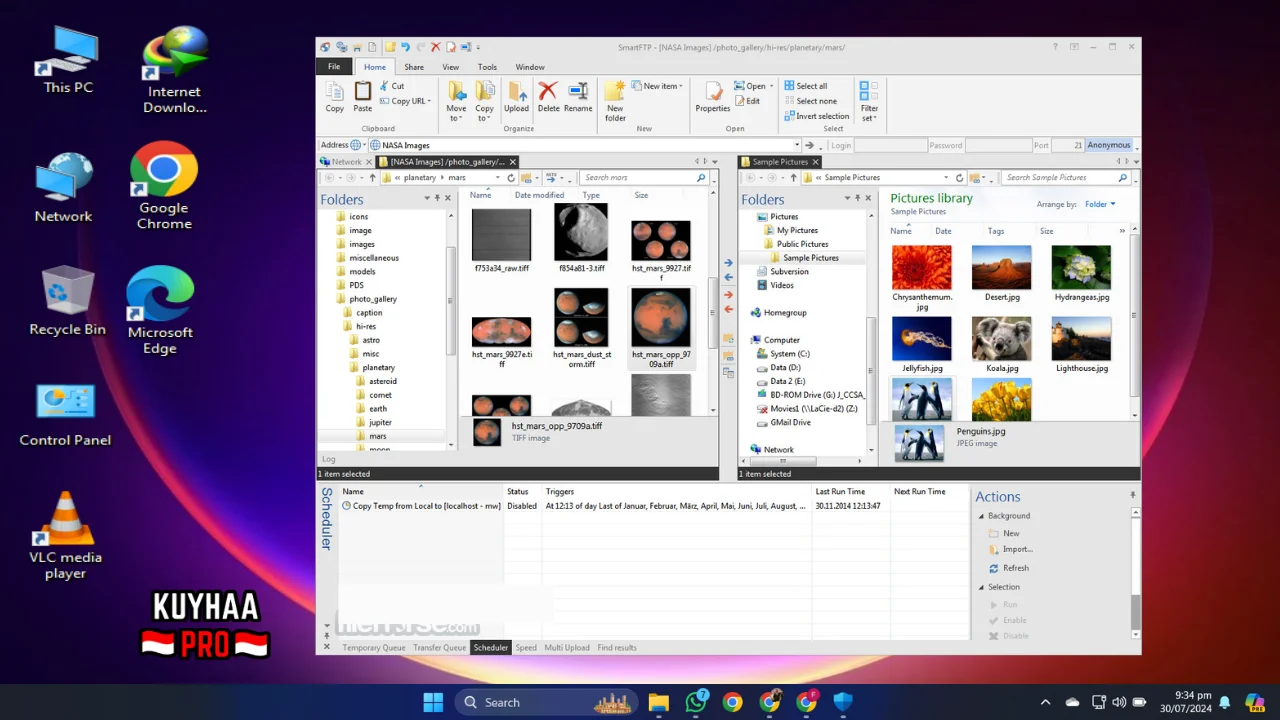Switch to the View ribbon tab
Image resolution: width=1280 pixels, height=720 pixels.
451,67
